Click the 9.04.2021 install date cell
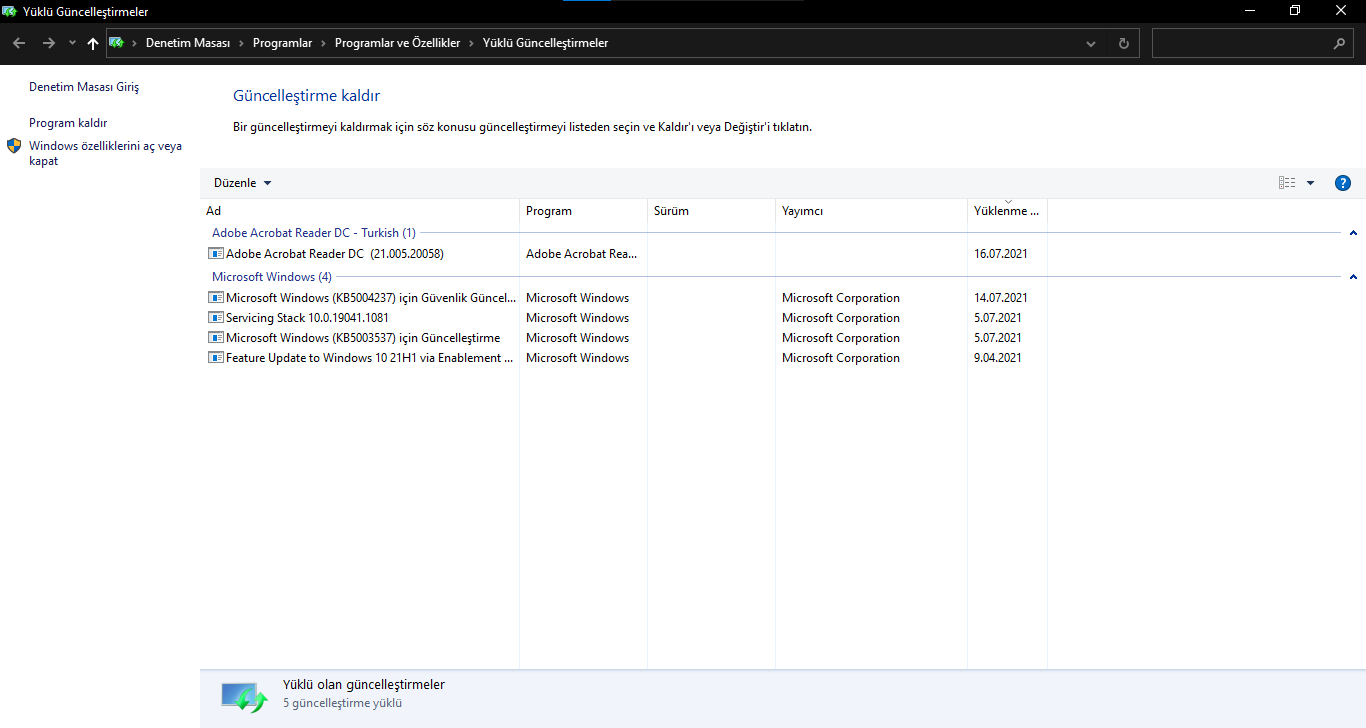The image size is (1366, 728). [998, 358]
